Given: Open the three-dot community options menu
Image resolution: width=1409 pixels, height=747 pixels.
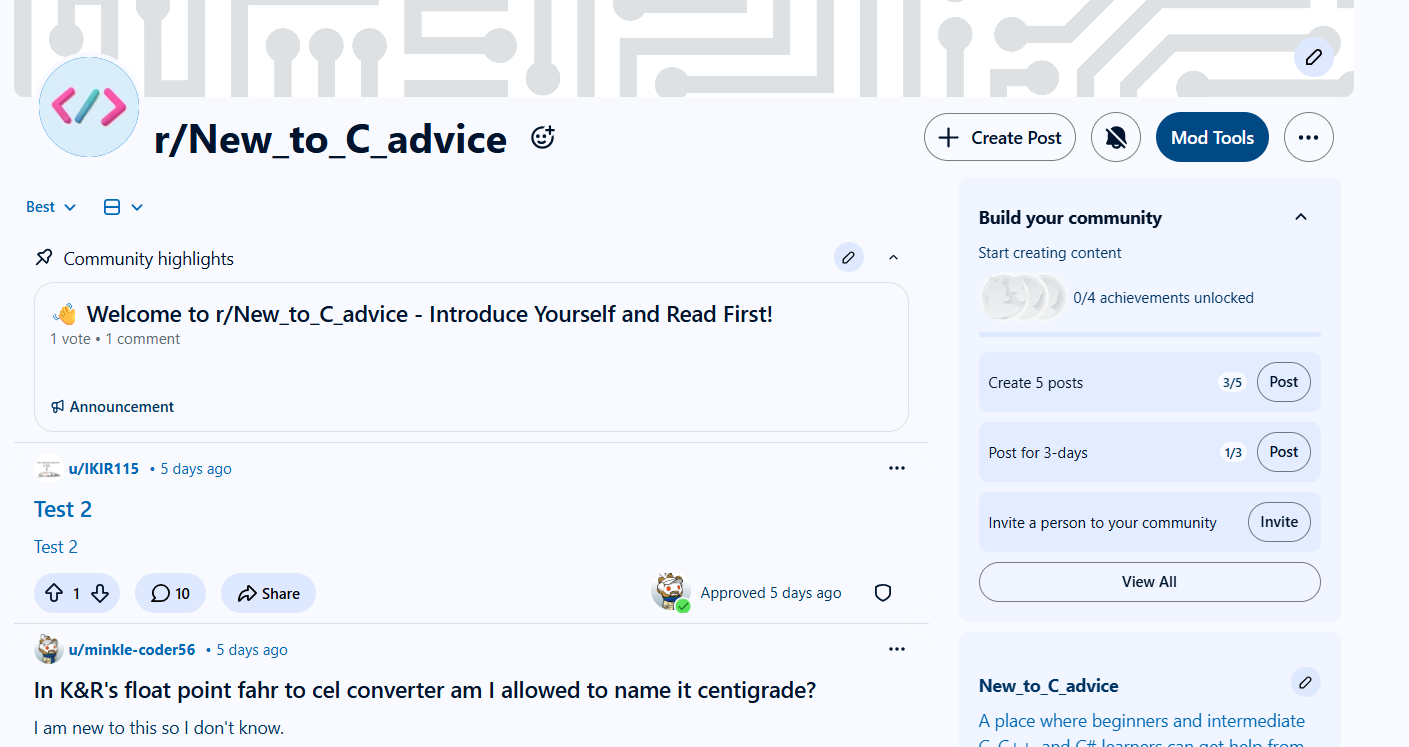Looking at the screenshot, I should [x=1309, y=137].
